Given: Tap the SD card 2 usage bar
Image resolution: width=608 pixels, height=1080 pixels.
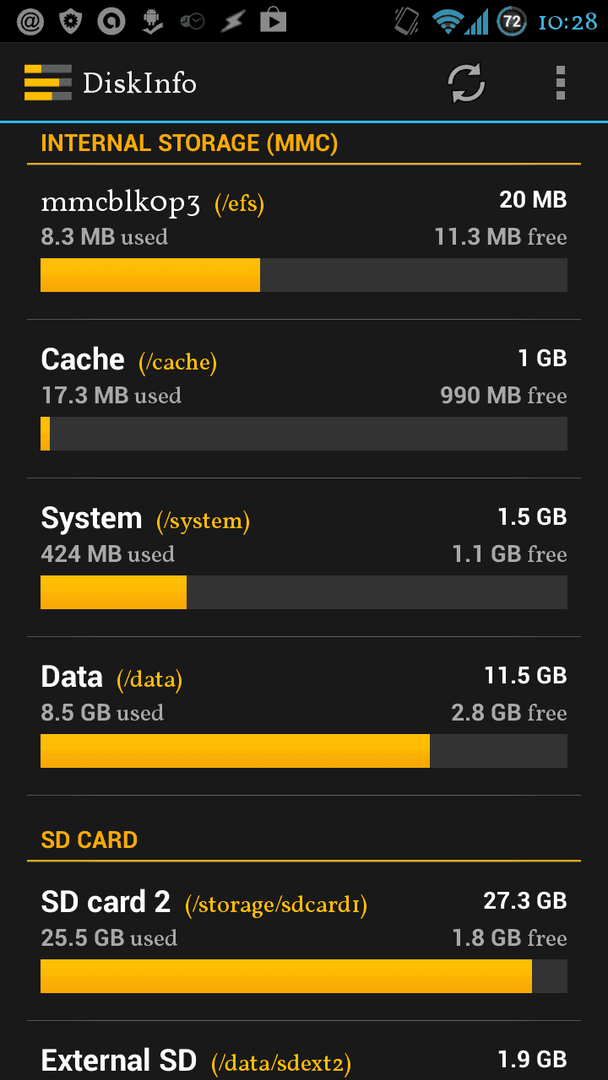Looking at the screenshot, I should 304,976.
